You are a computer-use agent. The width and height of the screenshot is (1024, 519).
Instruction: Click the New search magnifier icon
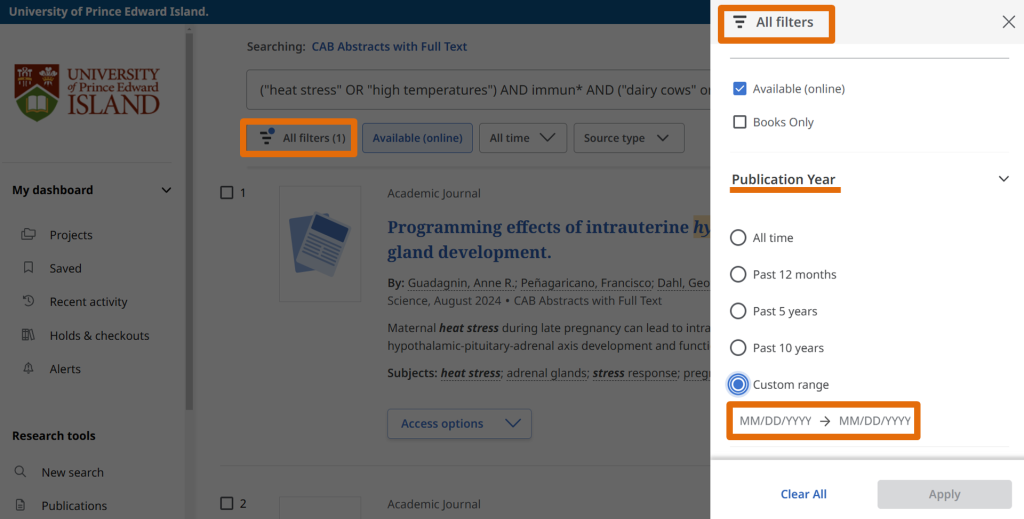click(21, 472)
